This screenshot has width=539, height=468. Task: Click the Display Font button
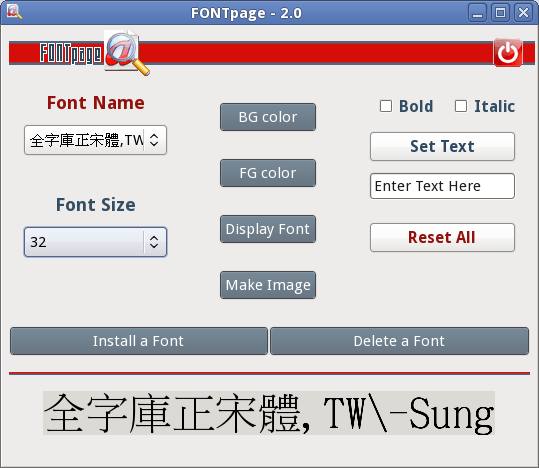point(268,229)
